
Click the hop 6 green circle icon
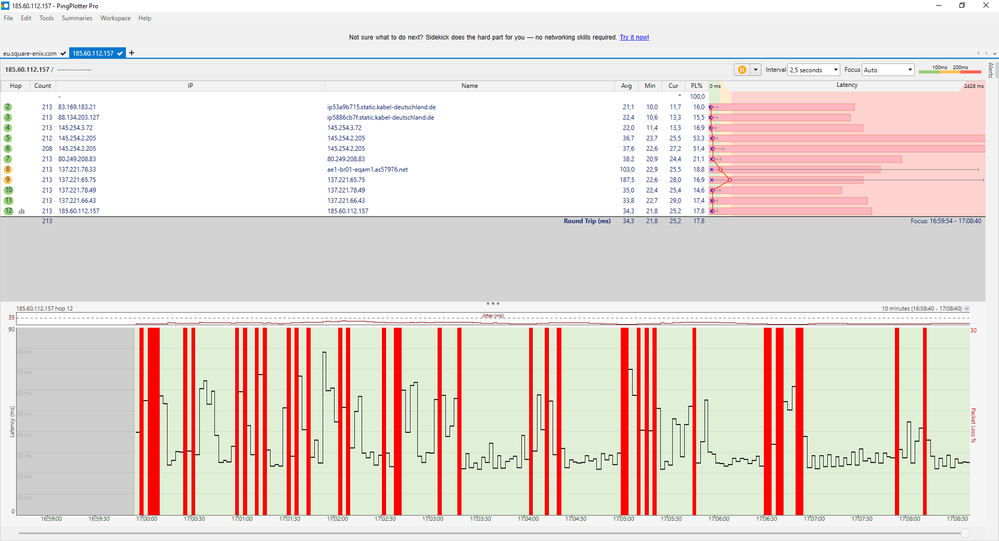(x=8, y=148)
